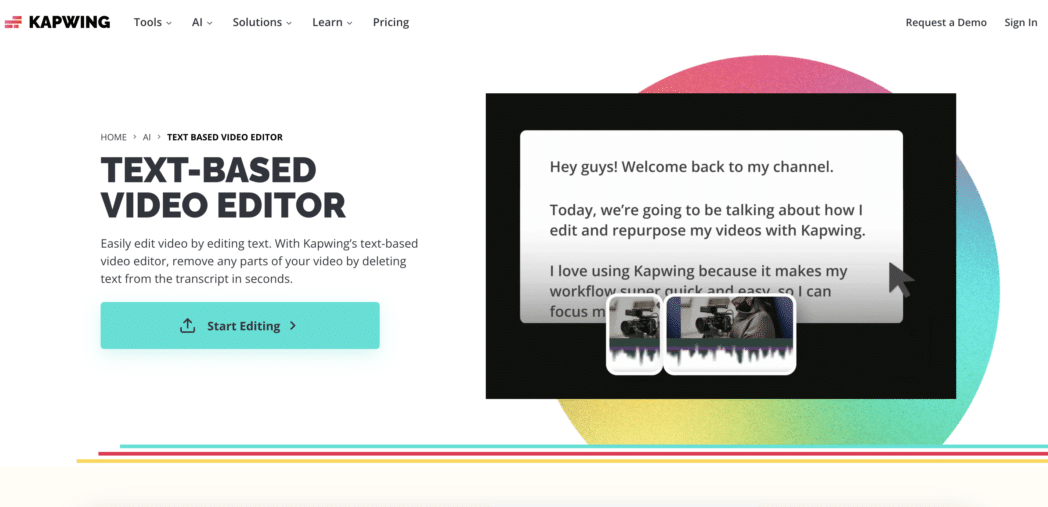The width and height of the screenshot is (1048, 507).
Task: Click the 'Today, we're going to be talking' paragraph
Action: tap(708, 221)
